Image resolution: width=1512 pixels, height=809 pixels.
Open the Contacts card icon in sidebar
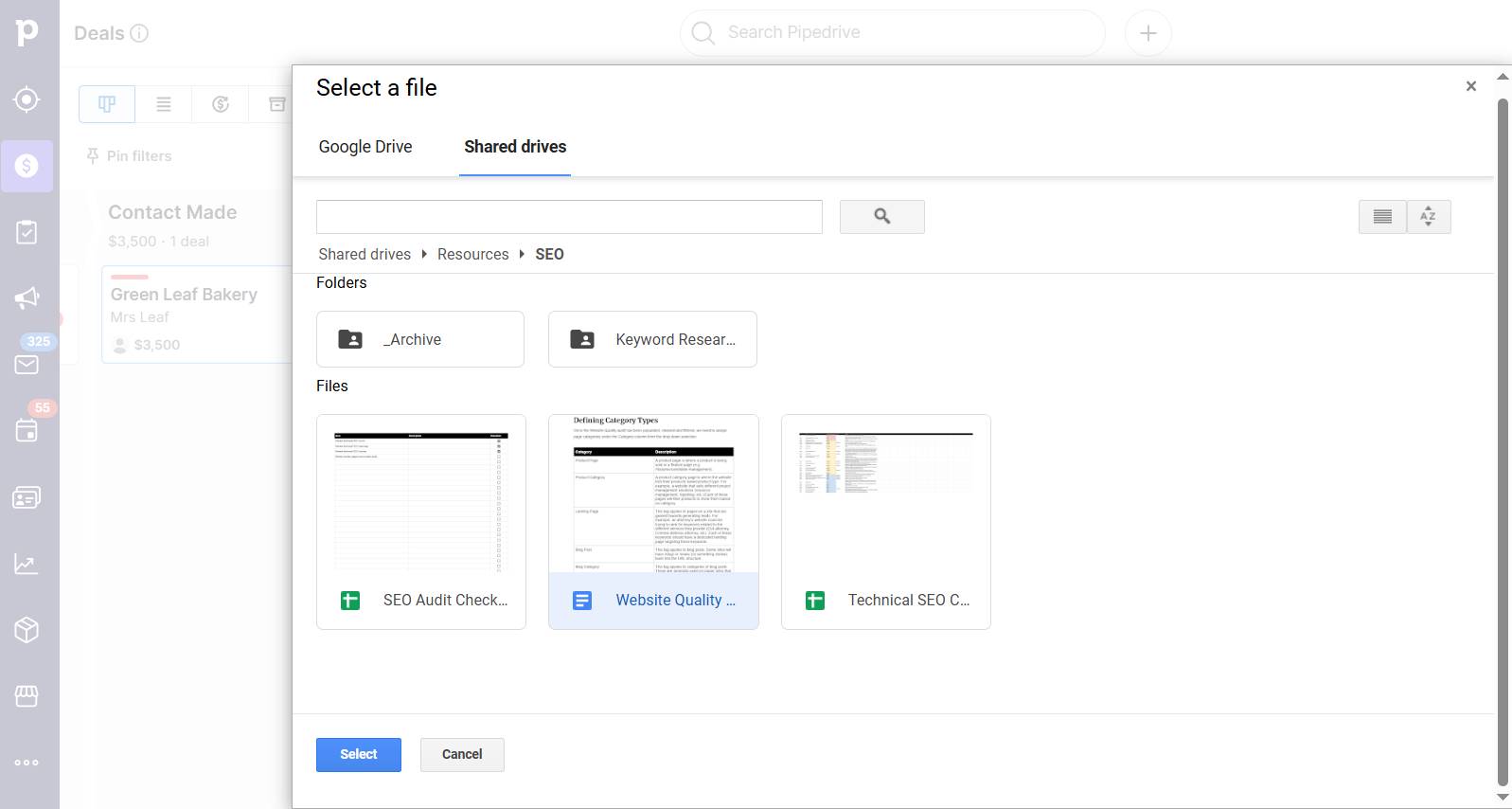(x=27, y=497)
